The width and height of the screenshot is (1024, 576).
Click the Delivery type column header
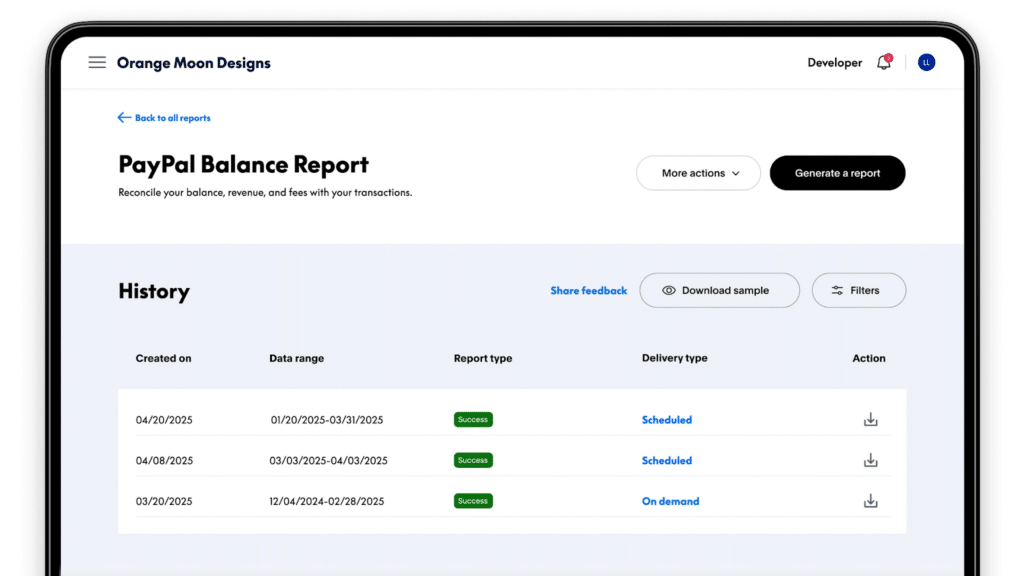[675, 358]
